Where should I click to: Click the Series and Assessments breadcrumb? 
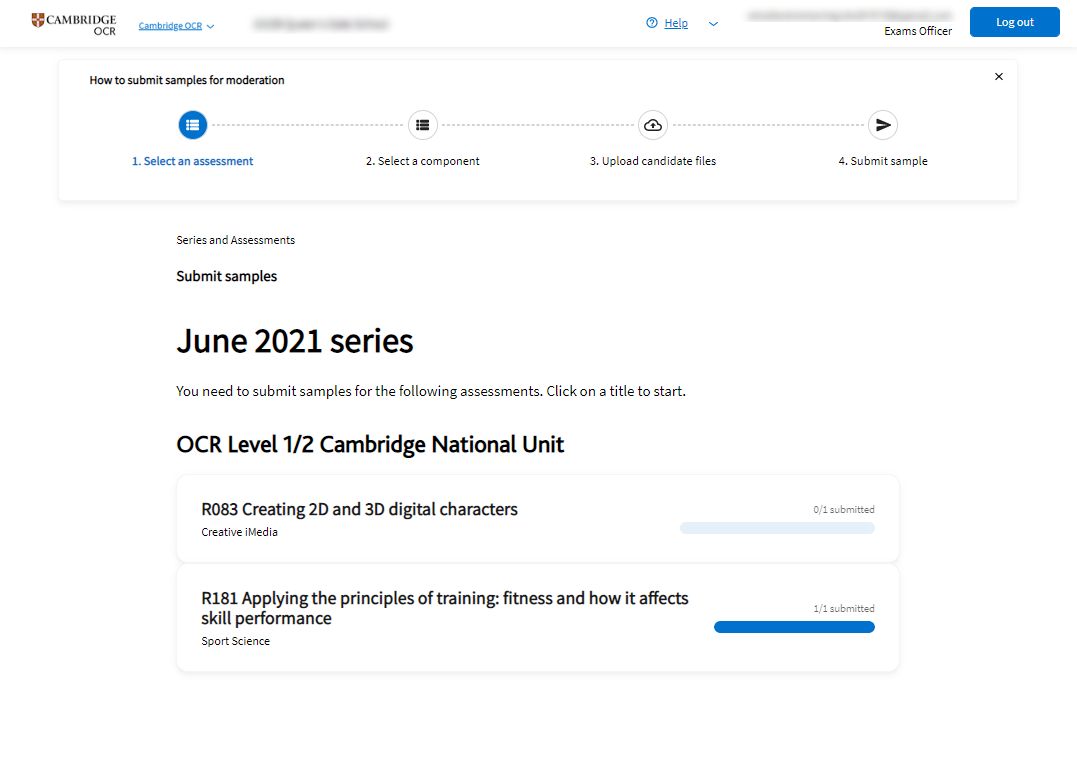(x=235, y=240)
